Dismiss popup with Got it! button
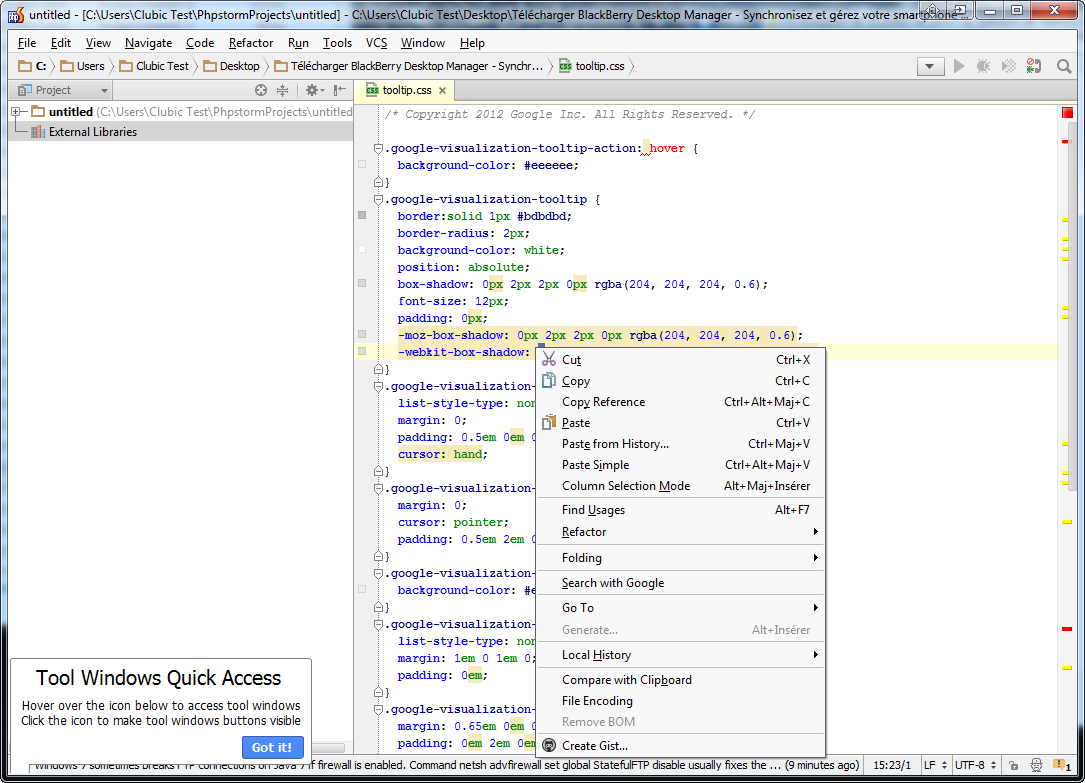This screenshot has height=783, width=1085. 272,747
